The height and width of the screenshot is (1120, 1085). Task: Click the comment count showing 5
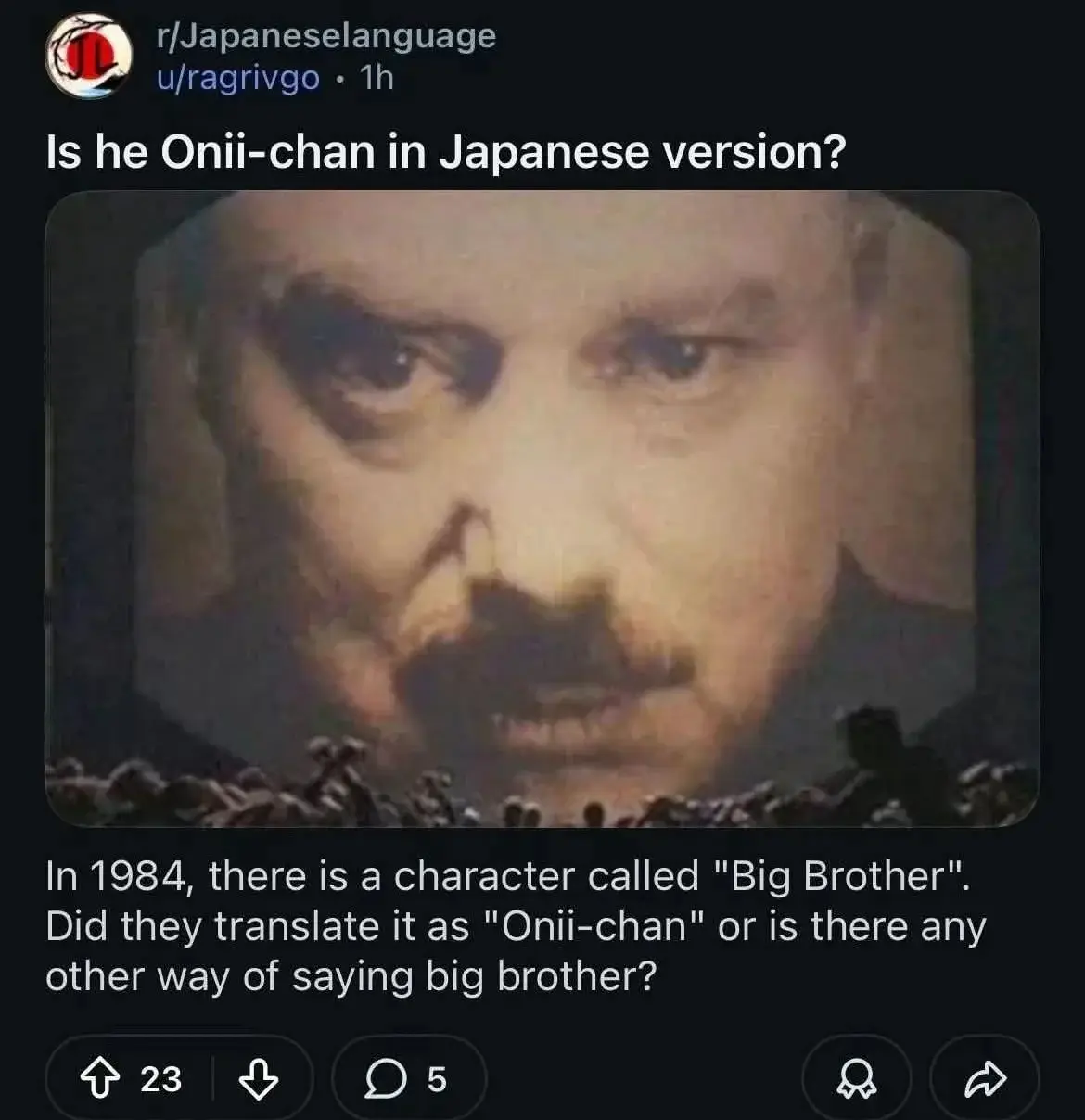click(x=437, y=1079)
